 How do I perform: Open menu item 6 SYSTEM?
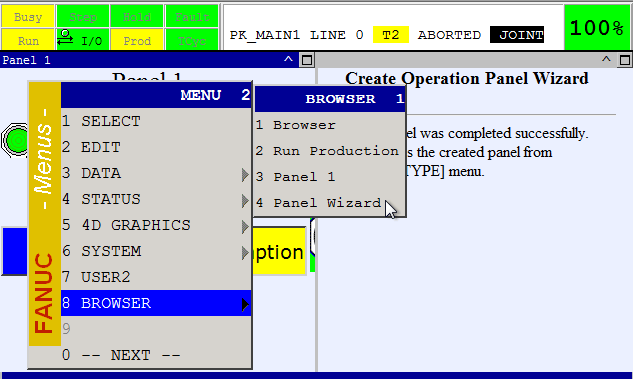pos(156,251)
